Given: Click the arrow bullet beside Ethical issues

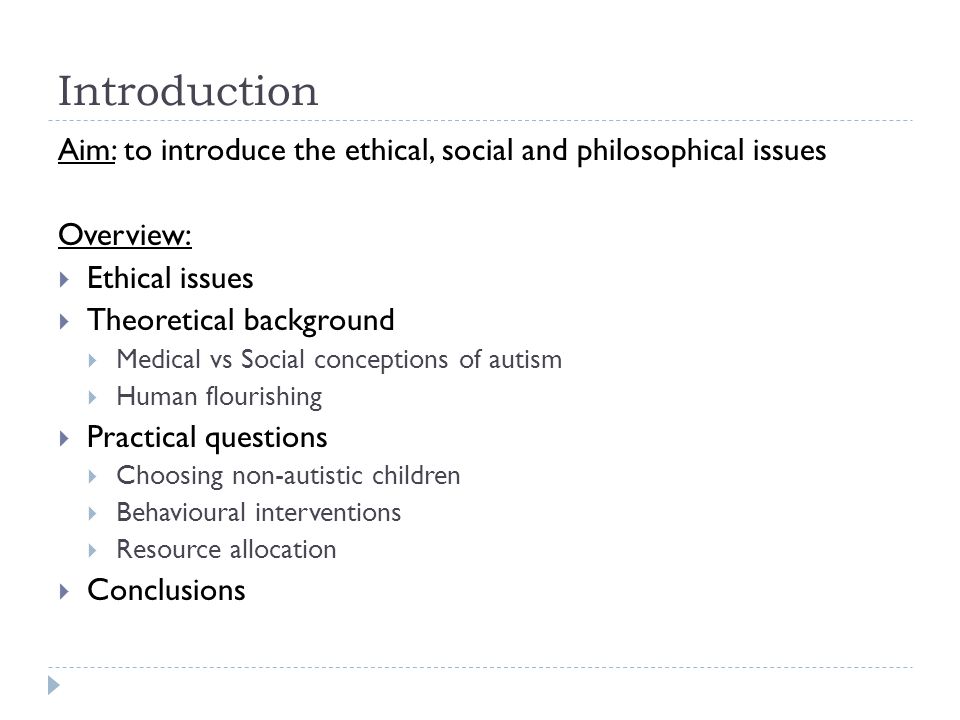Looking at the screenshot, I should [x=64, y=280].
